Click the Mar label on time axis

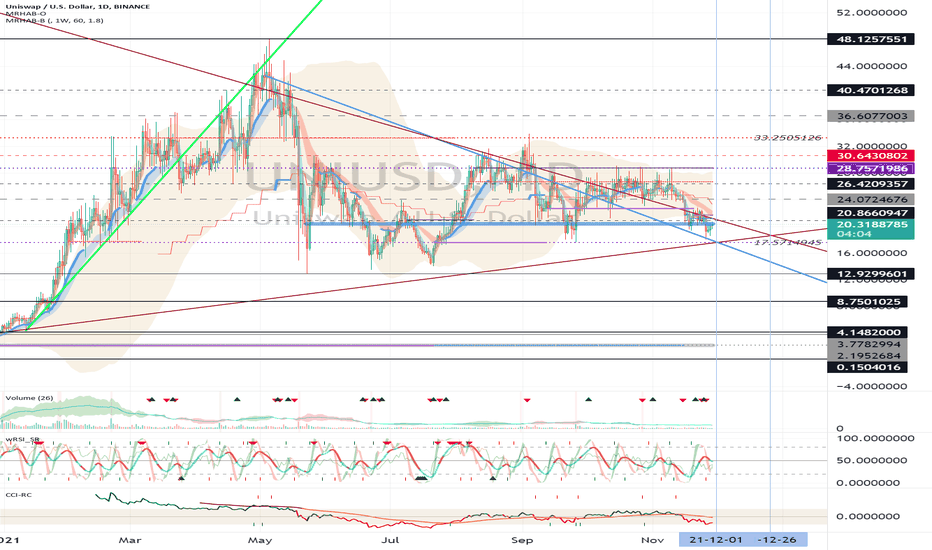coord(130,540)
